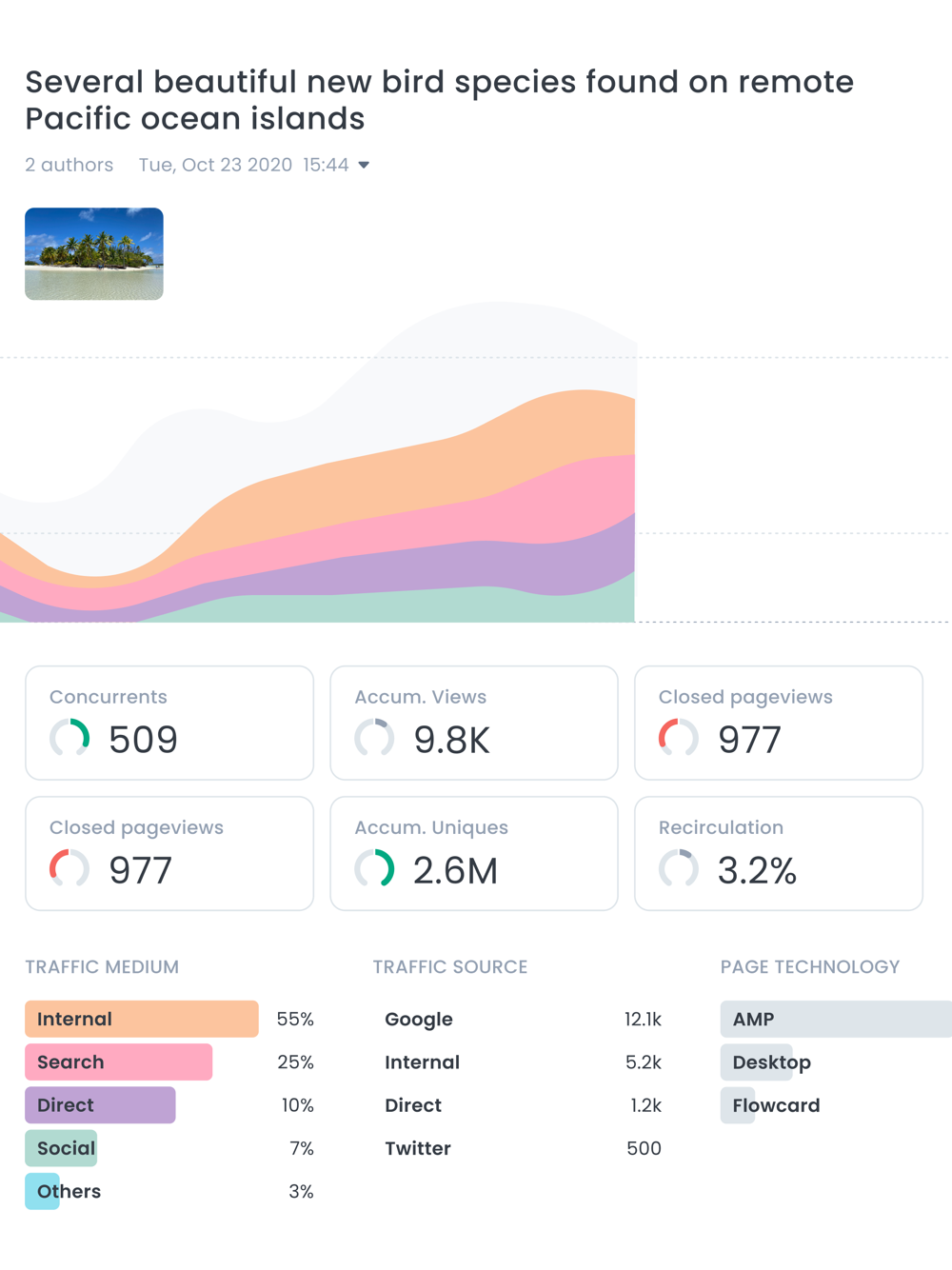
Task: Click the TRAFFIC MEDIUM section heading
Action: pyautogui.click(x=102, y=966)
